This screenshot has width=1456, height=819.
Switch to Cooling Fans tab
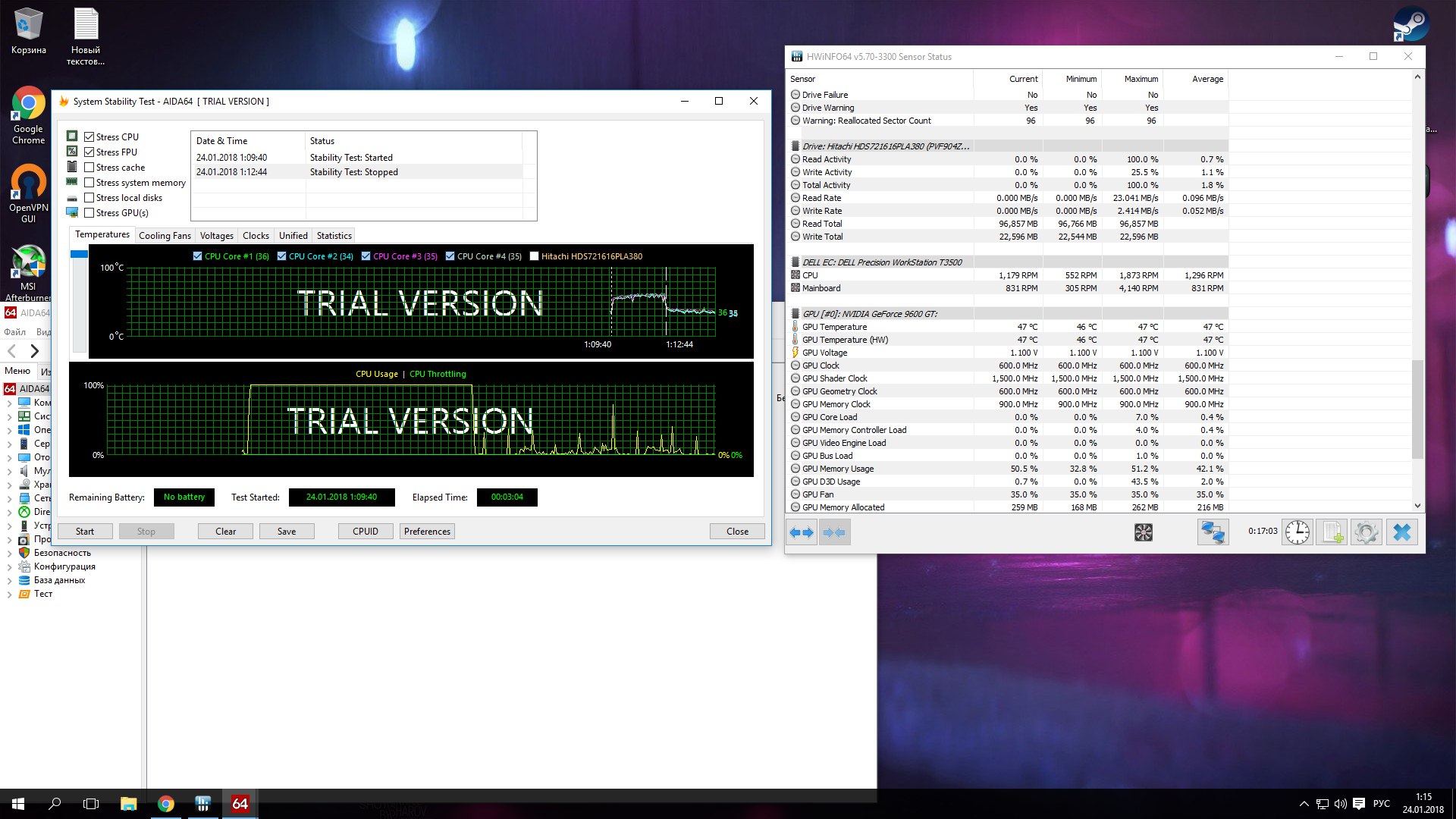[x=165, y=236]
